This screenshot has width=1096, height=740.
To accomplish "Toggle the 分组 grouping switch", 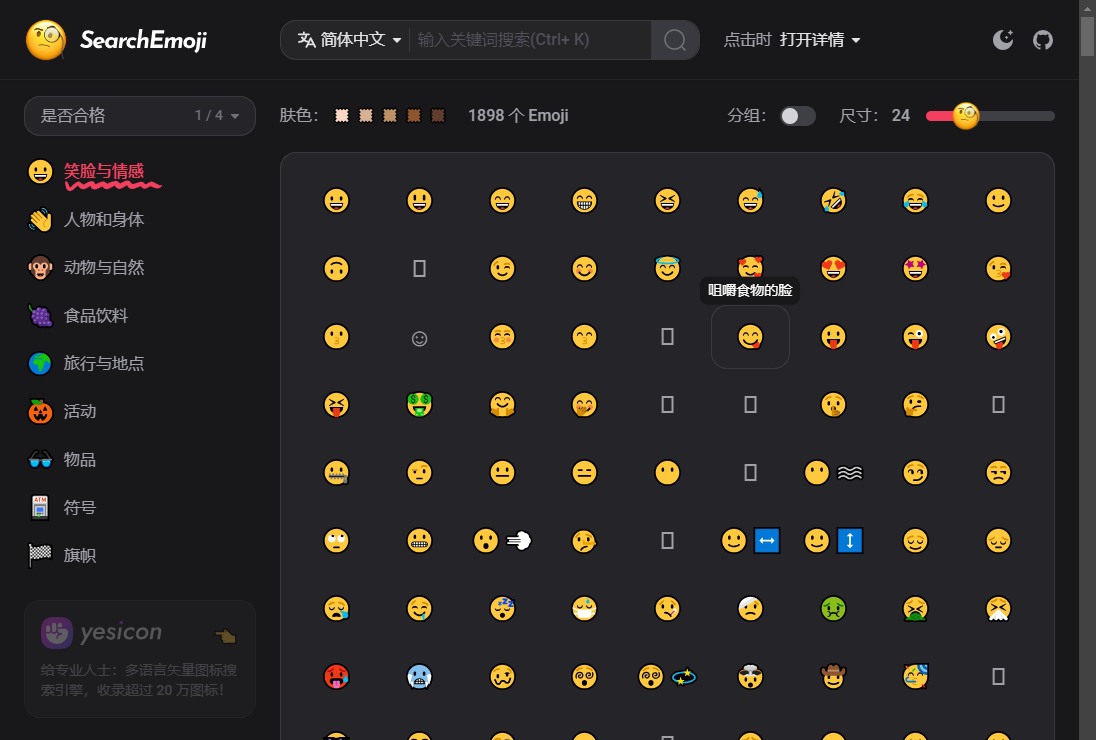I will (798, 116).
